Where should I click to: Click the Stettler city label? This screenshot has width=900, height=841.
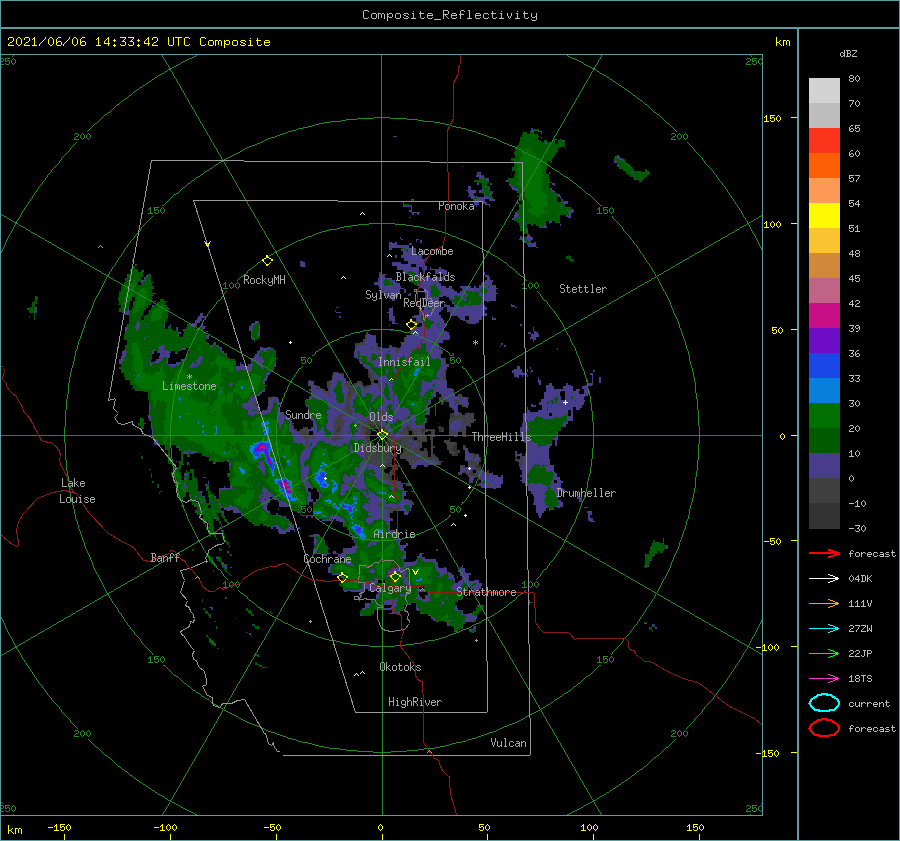(583, 289)
